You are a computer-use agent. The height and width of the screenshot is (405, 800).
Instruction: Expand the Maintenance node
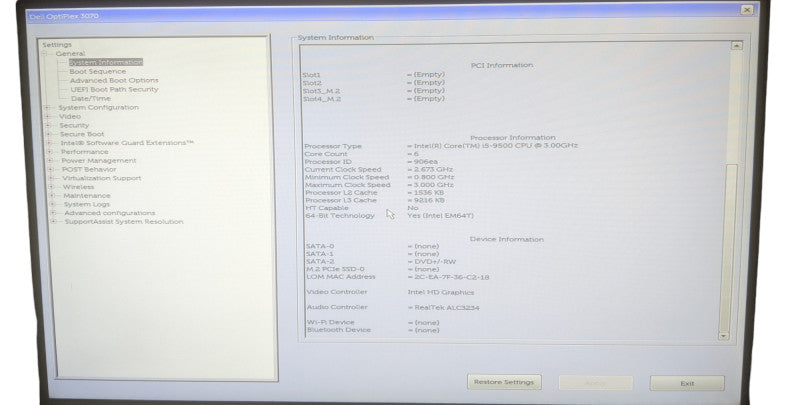(x=52, y=196)
